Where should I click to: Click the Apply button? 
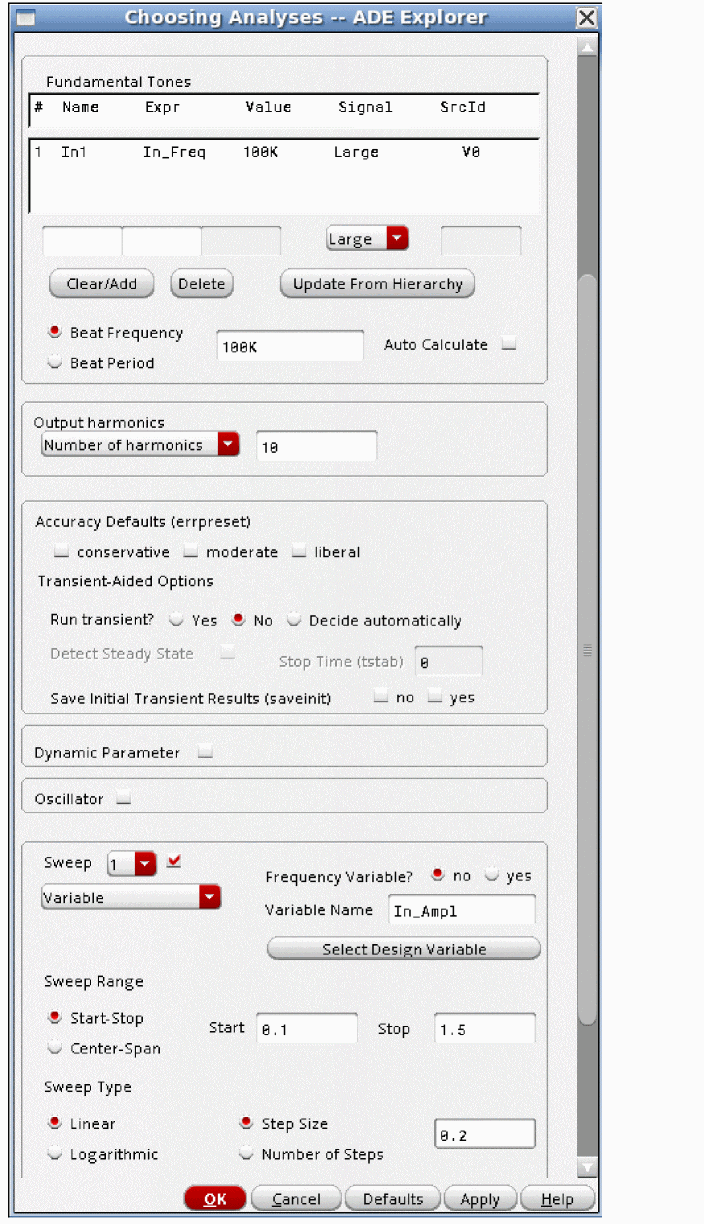pyautogui.click(x=480, y=1199)
